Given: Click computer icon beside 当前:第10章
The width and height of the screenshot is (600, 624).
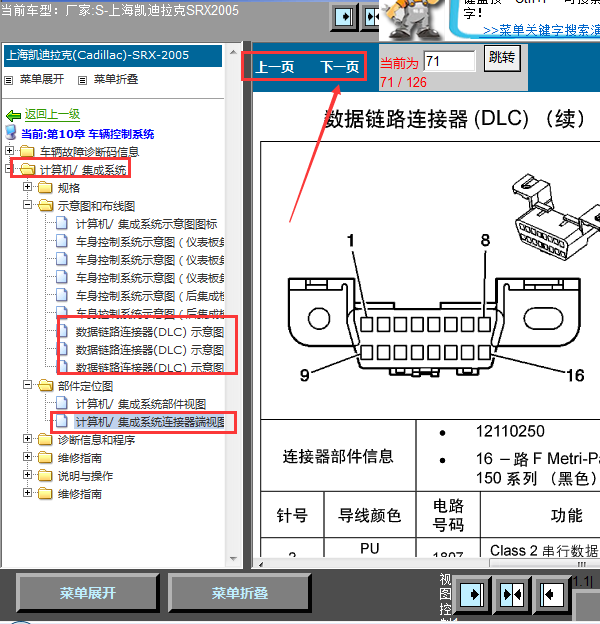Looking at the screenshot, I should pyautogui.click(x=11, y=133).
